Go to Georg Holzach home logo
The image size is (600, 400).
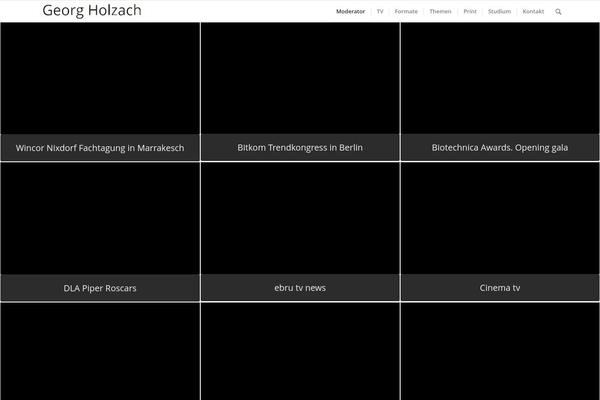[92, 11]
